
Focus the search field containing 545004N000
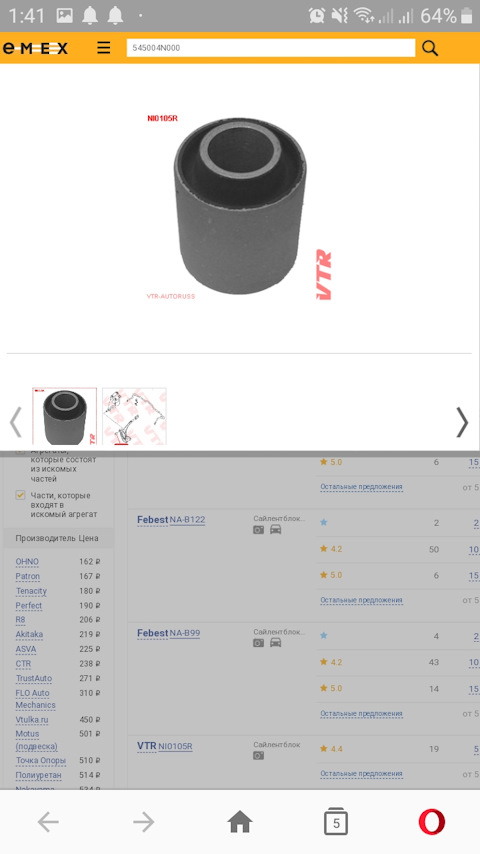(x=270, y=48)
